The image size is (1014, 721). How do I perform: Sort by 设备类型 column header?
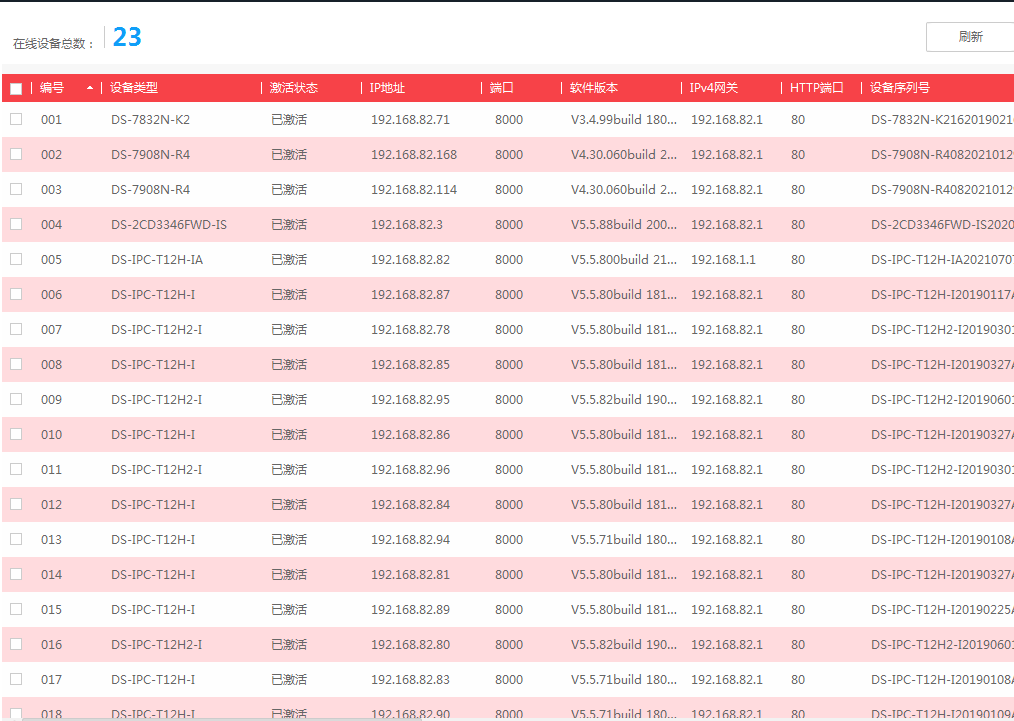pyautogui.click(x=134, y=88)
